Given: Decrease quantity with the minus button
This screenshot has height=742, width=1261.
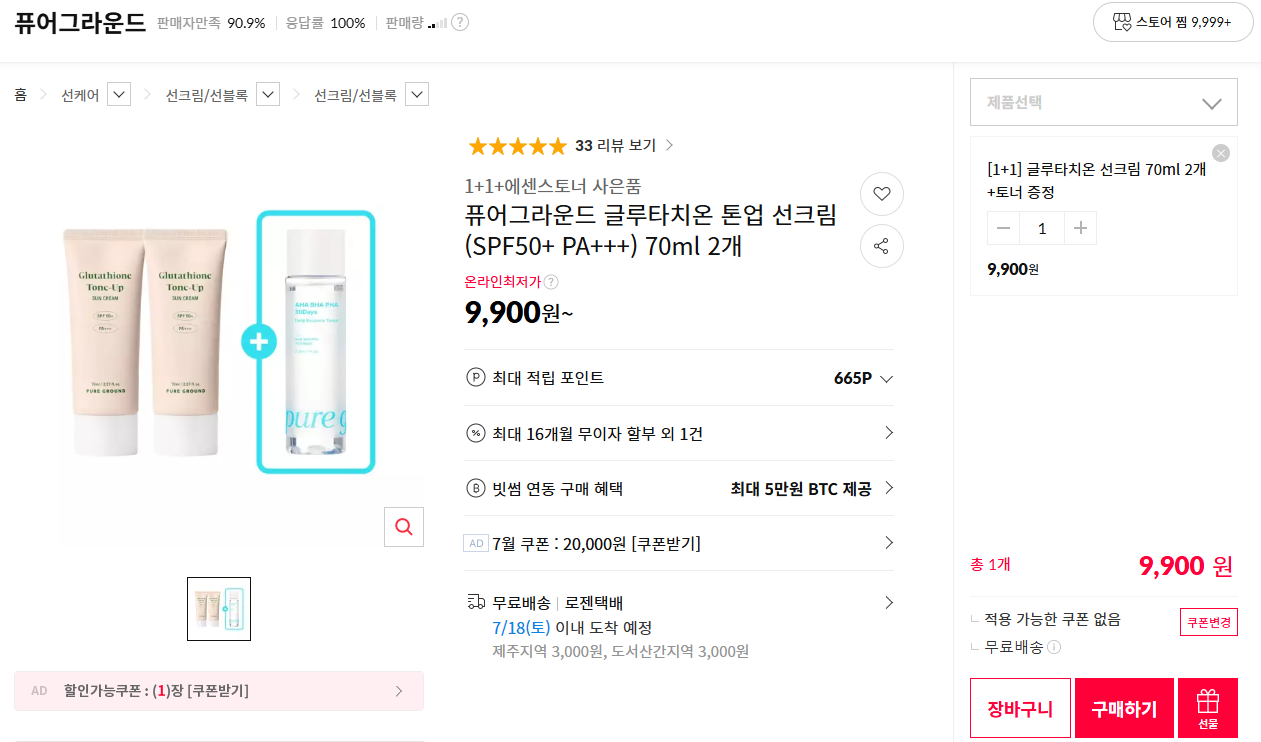Looking at the screenshot, I should [x=1004, y=228].
